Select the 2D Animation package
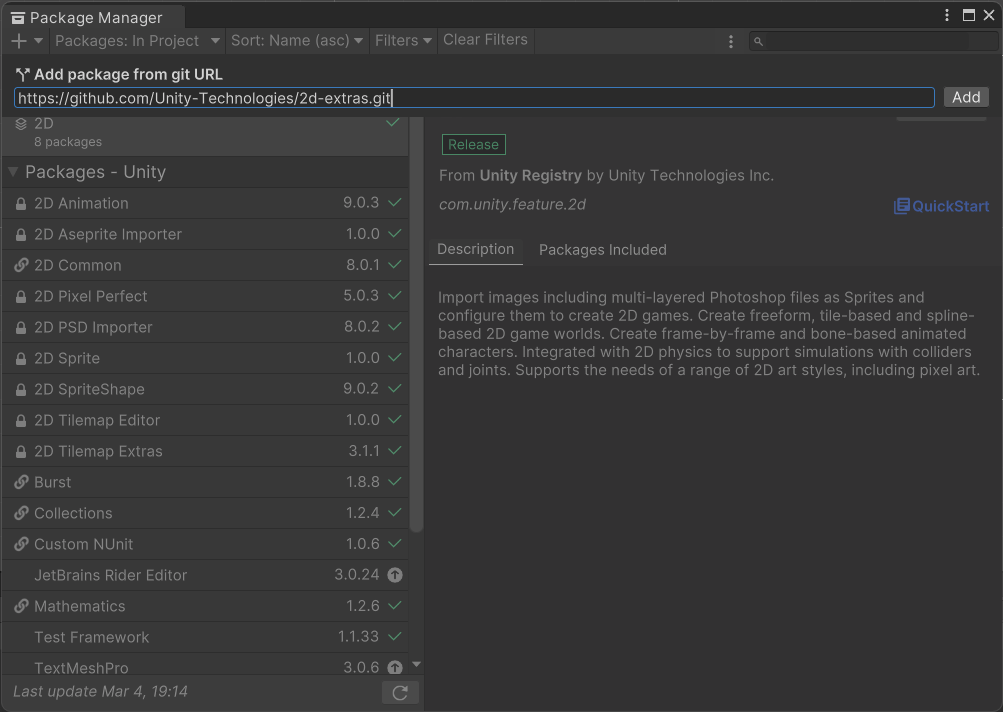Viewport: 1003px width, 712px height. 205,203
